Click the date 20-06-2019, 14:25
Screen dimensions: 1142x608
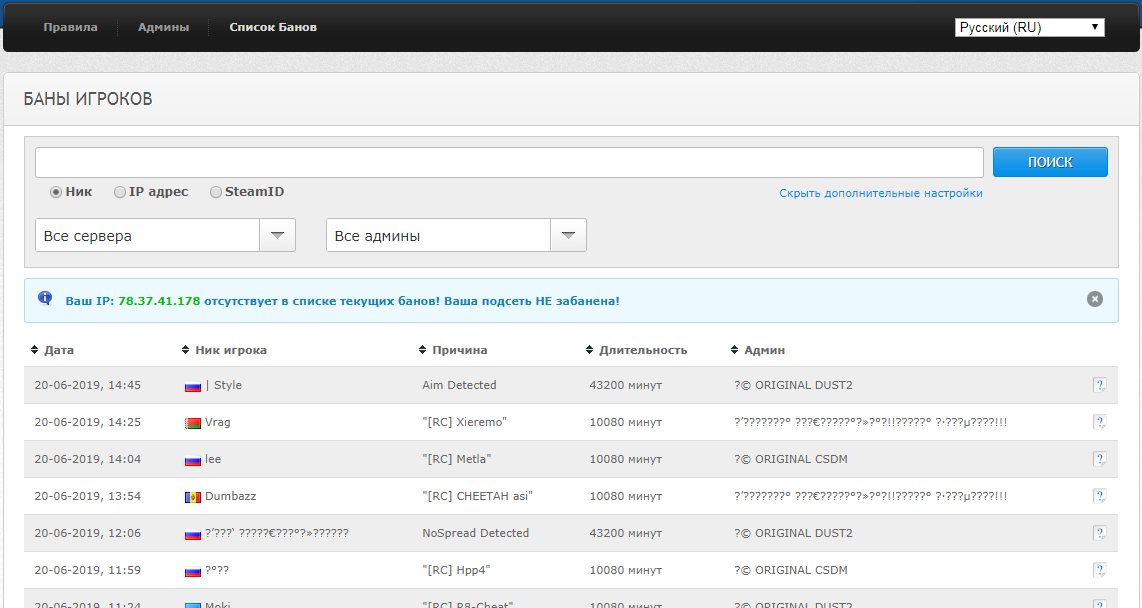point(87,422)
